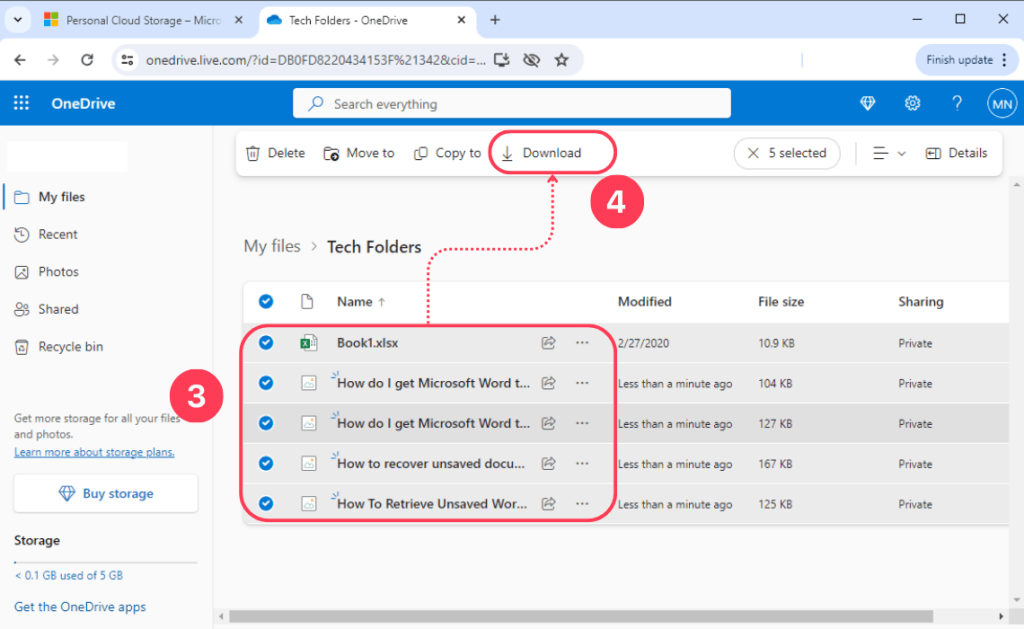The height and width of the screenshot is (629, 1024).
Task: Deselect the Book1.xlsx checkbox
Action: pos(265,342)
